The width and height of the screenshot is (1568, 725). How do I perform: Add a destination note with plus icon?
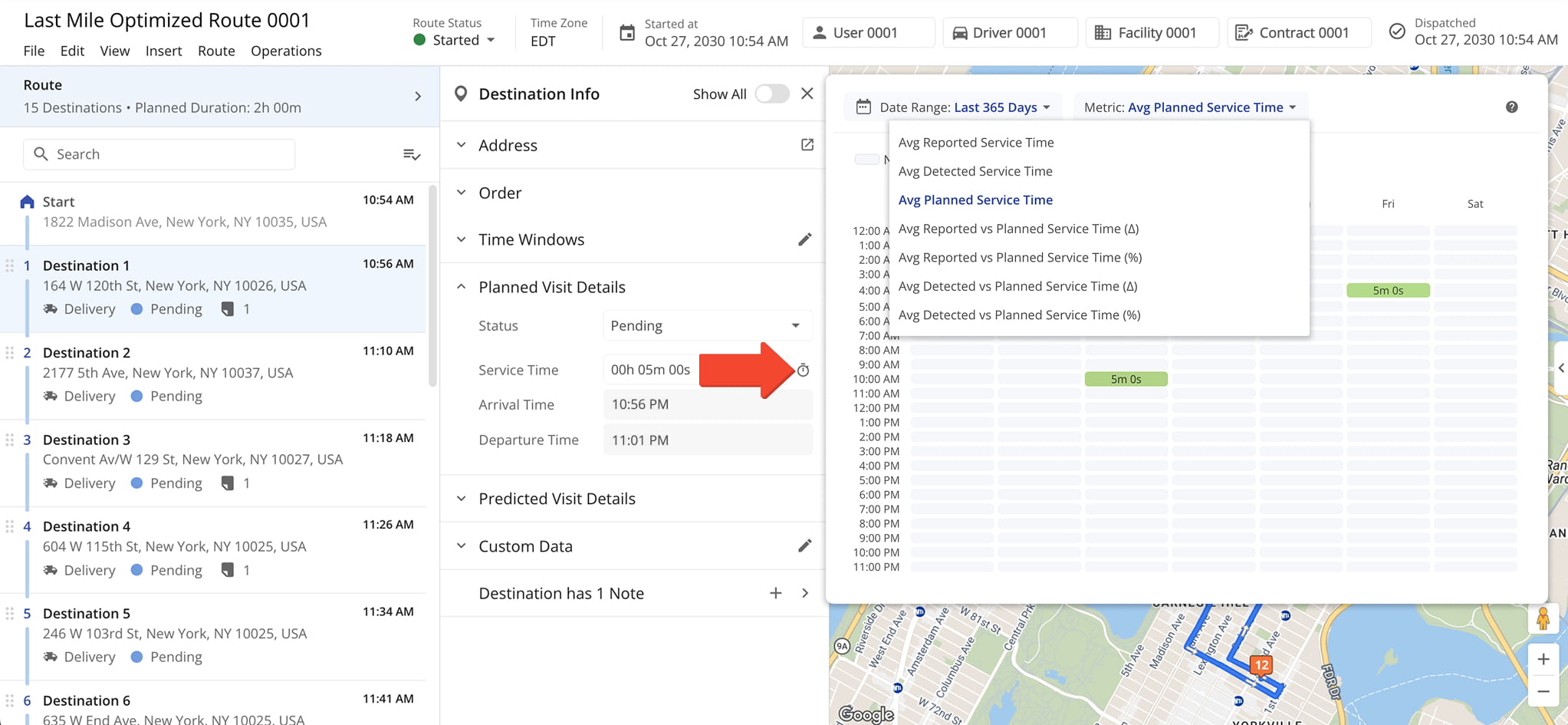coord(775,593)
